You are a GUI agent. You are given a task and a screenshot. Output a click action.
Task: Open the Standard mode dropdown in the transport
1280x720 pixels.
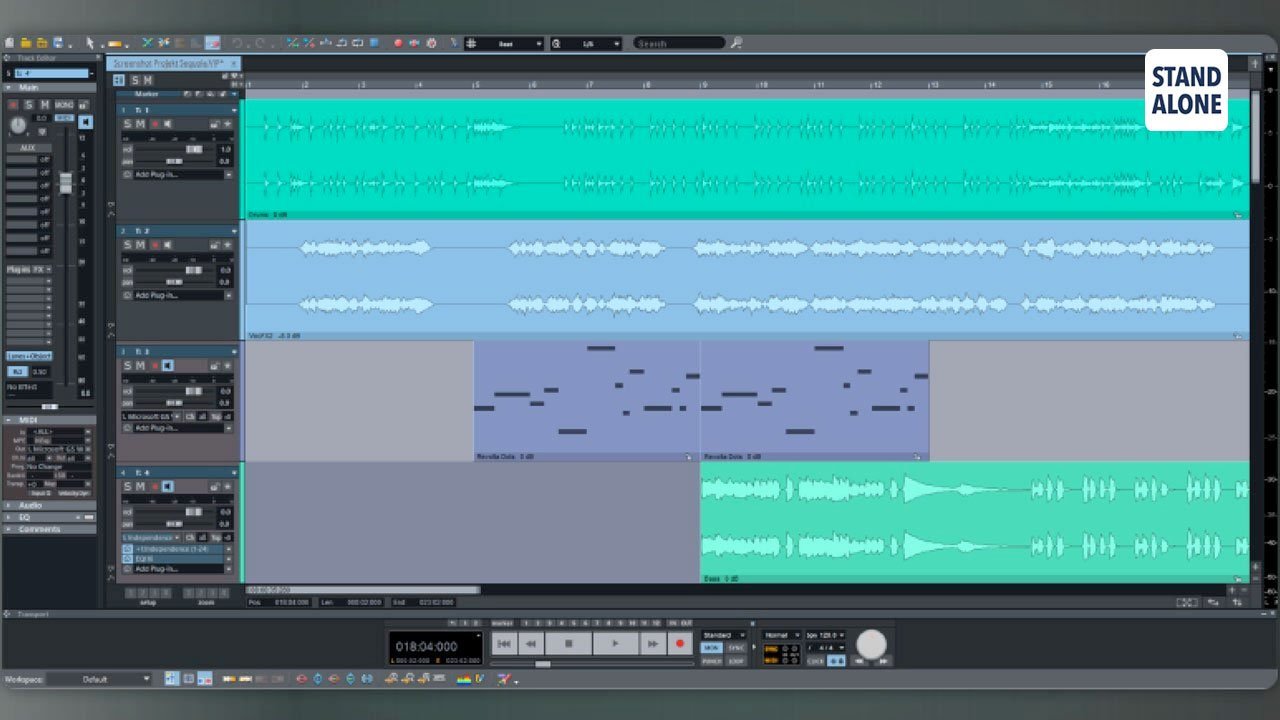724,634
